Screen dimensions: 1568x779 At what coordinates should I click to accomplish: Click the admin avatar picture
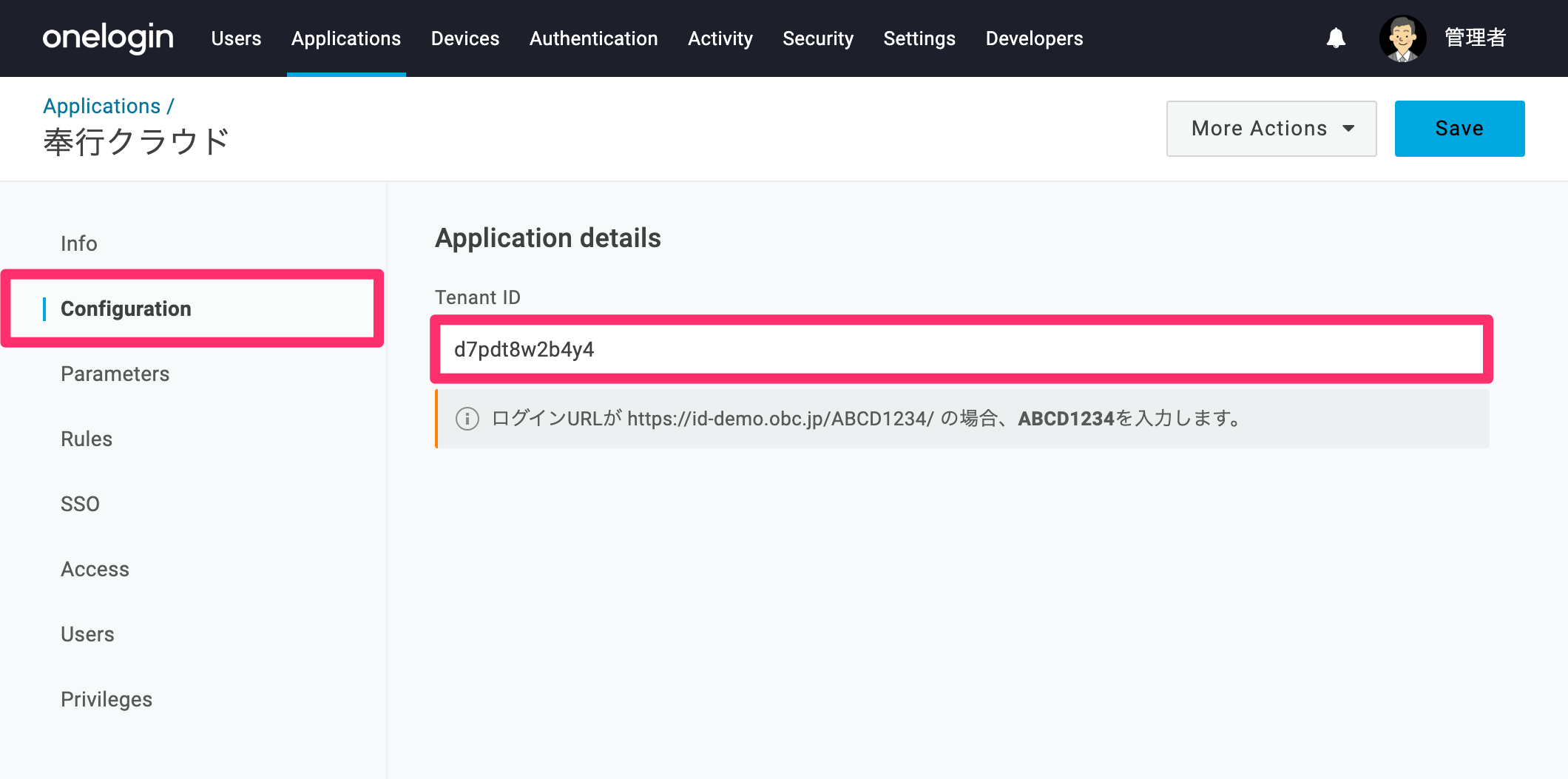point(1402,38)
